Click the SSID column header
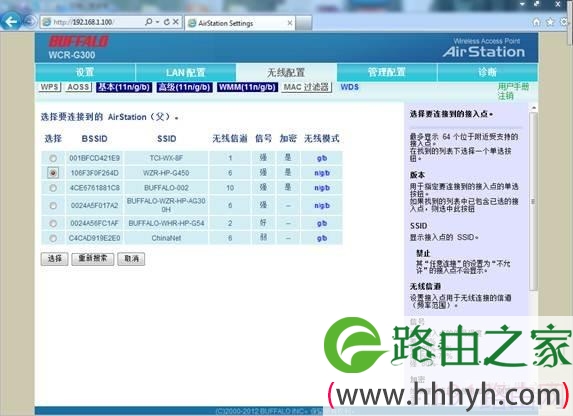Screen dimensions: 573x416 (x=167, y=139)
